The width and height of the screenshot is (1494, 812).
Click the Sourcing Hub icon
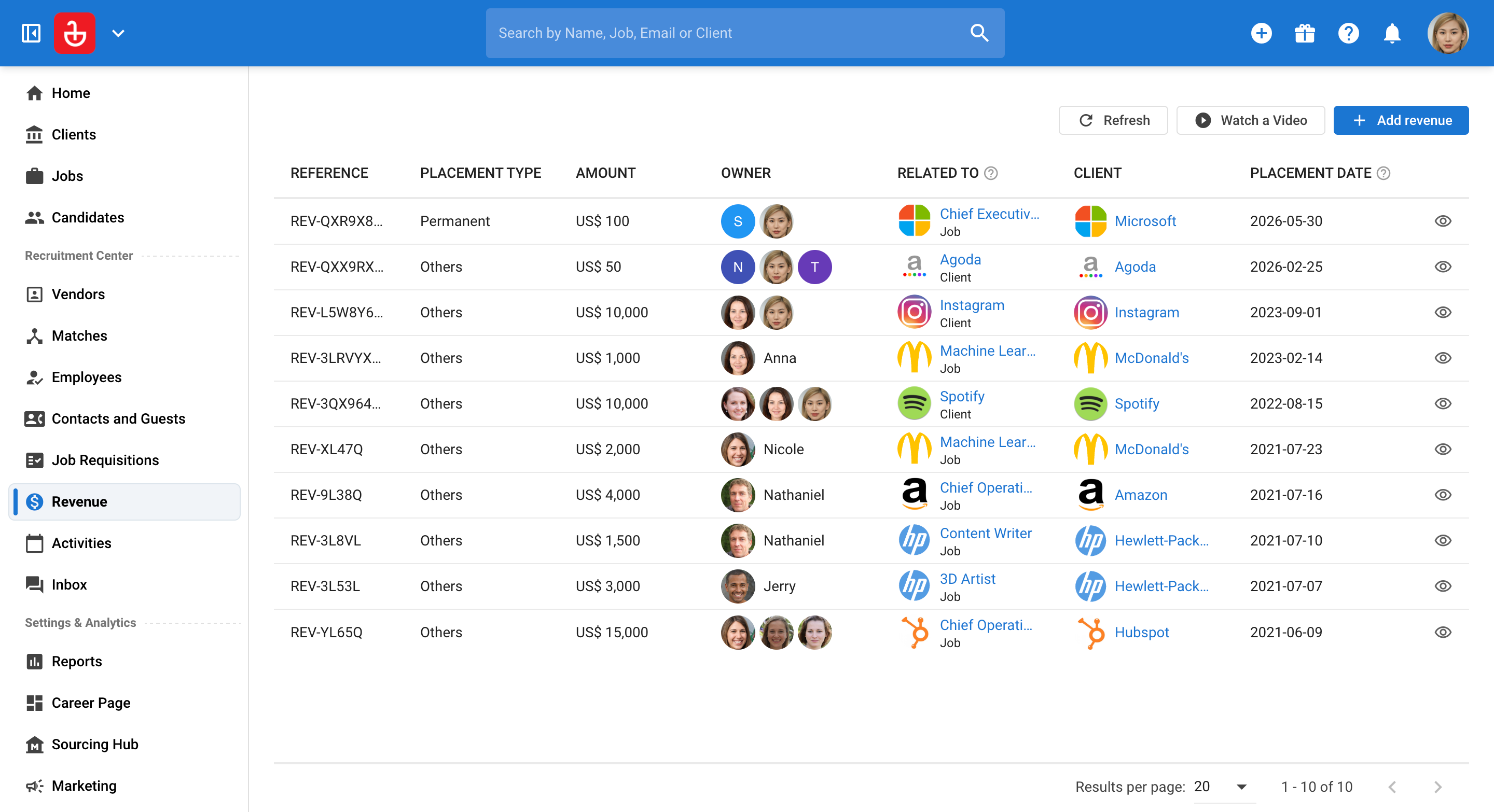[34, 744]
